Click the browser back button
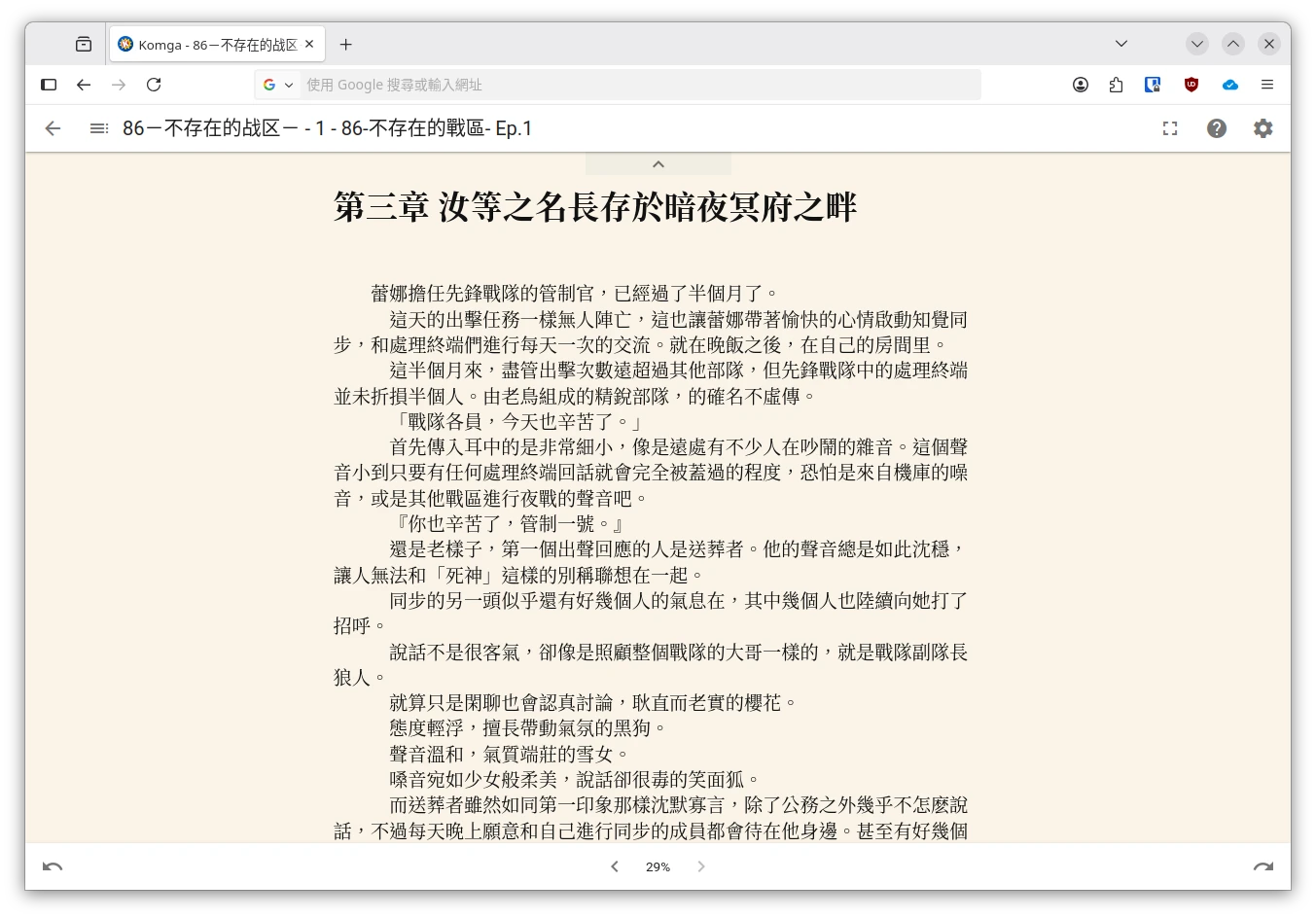 point(84,85)
